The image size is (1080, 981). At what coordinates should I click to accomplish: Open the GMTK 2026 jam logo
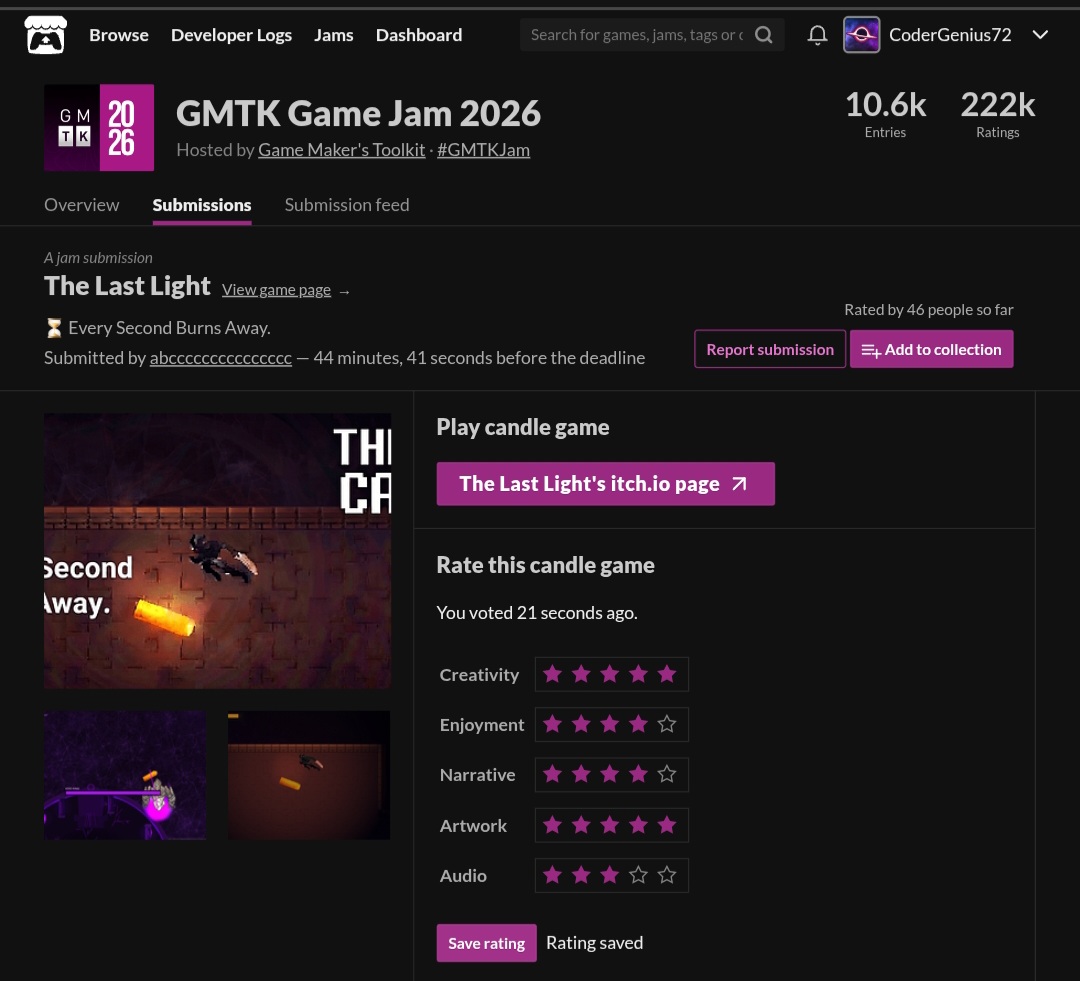pos(99,127)
